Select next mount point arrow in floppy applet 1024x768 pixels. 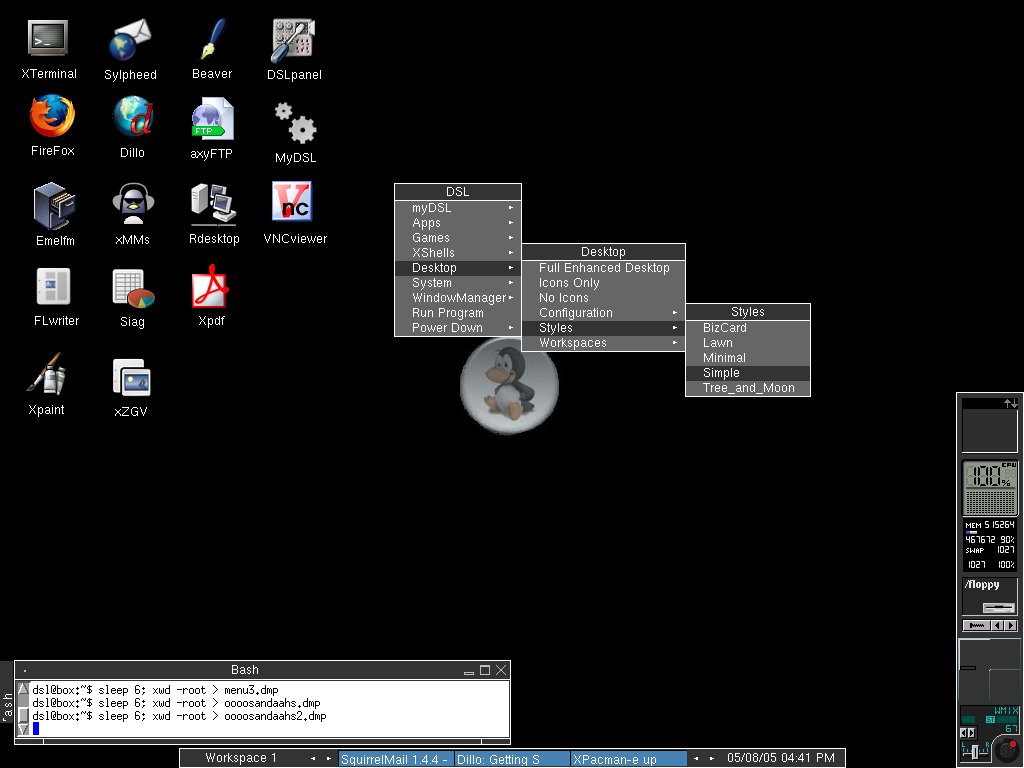coord(1011,626)
